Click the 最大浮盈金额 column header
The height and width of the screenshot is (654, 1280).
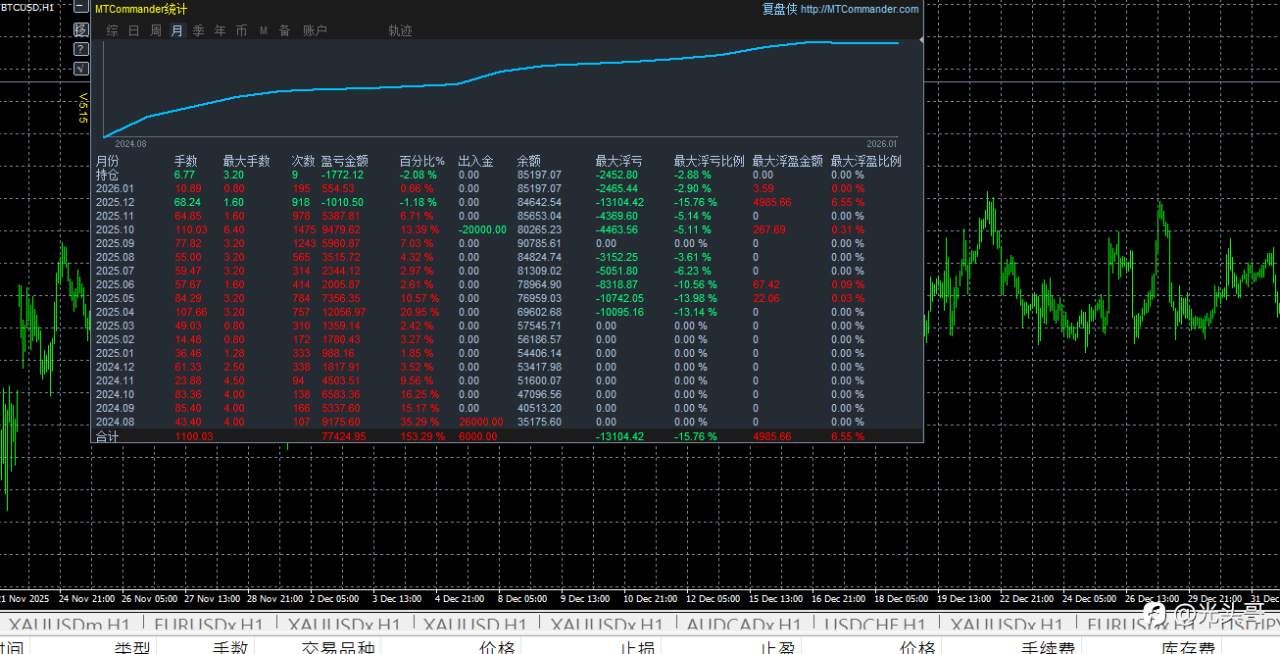788,161
